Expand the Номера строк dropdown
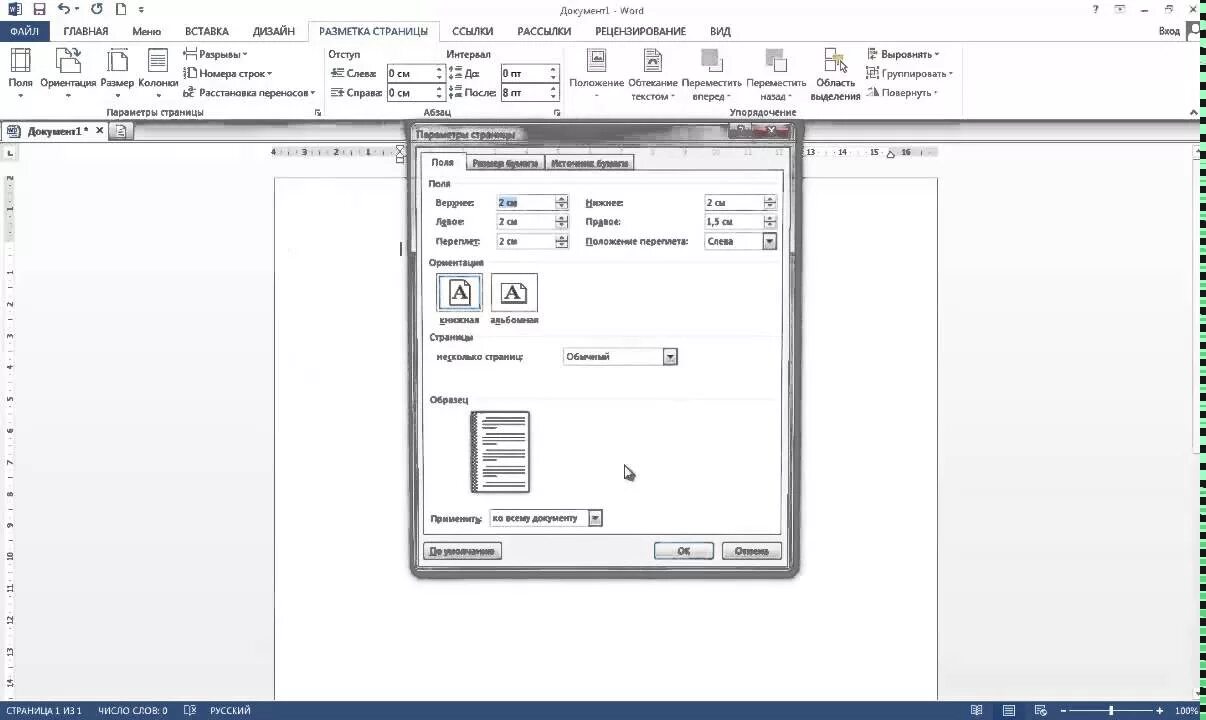 click(226, 73)
